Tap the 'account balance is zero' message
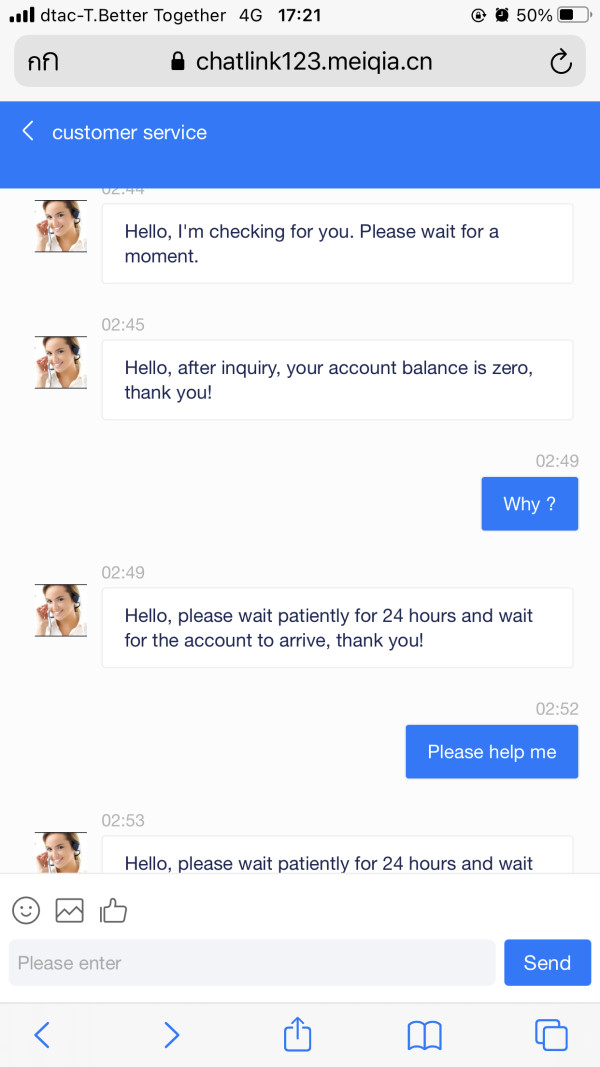The height and width of the screenshot is (1067, 600). pos(337,380)
